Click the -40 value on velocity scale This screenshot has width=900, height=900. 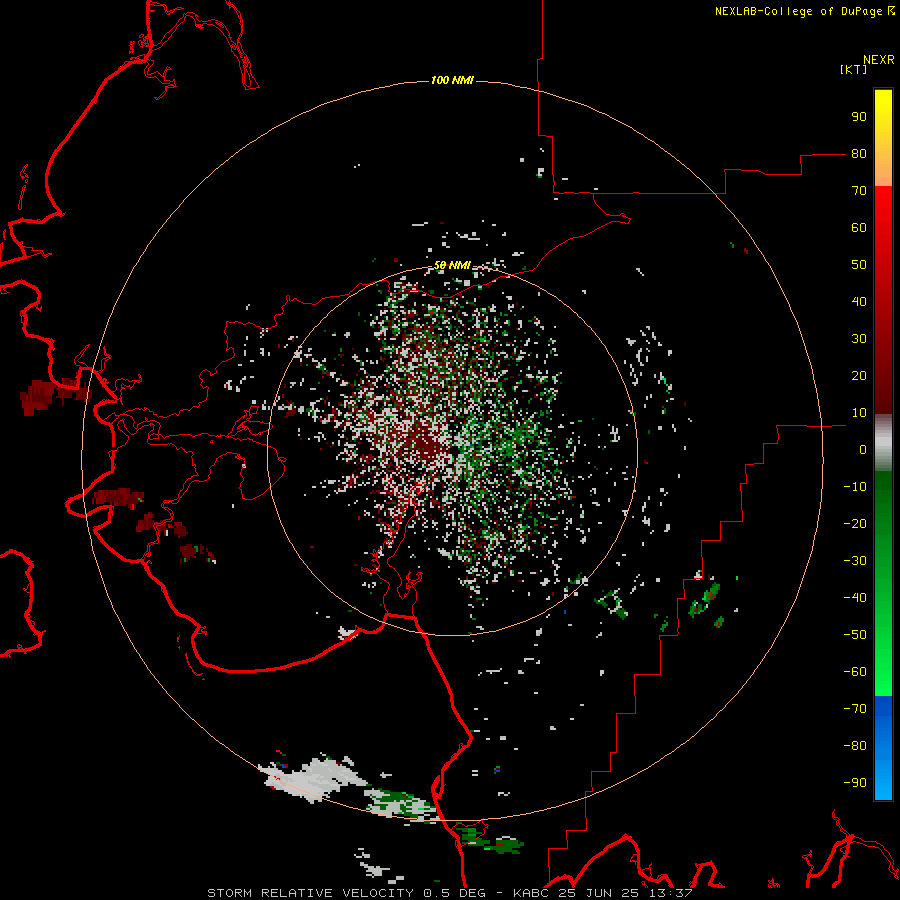pos(855,598)
